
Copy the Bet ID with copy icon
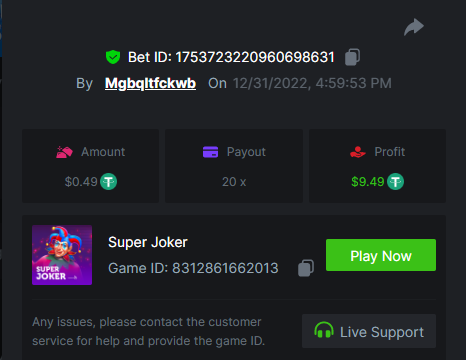pyautogui.click(x=352, y=57)
